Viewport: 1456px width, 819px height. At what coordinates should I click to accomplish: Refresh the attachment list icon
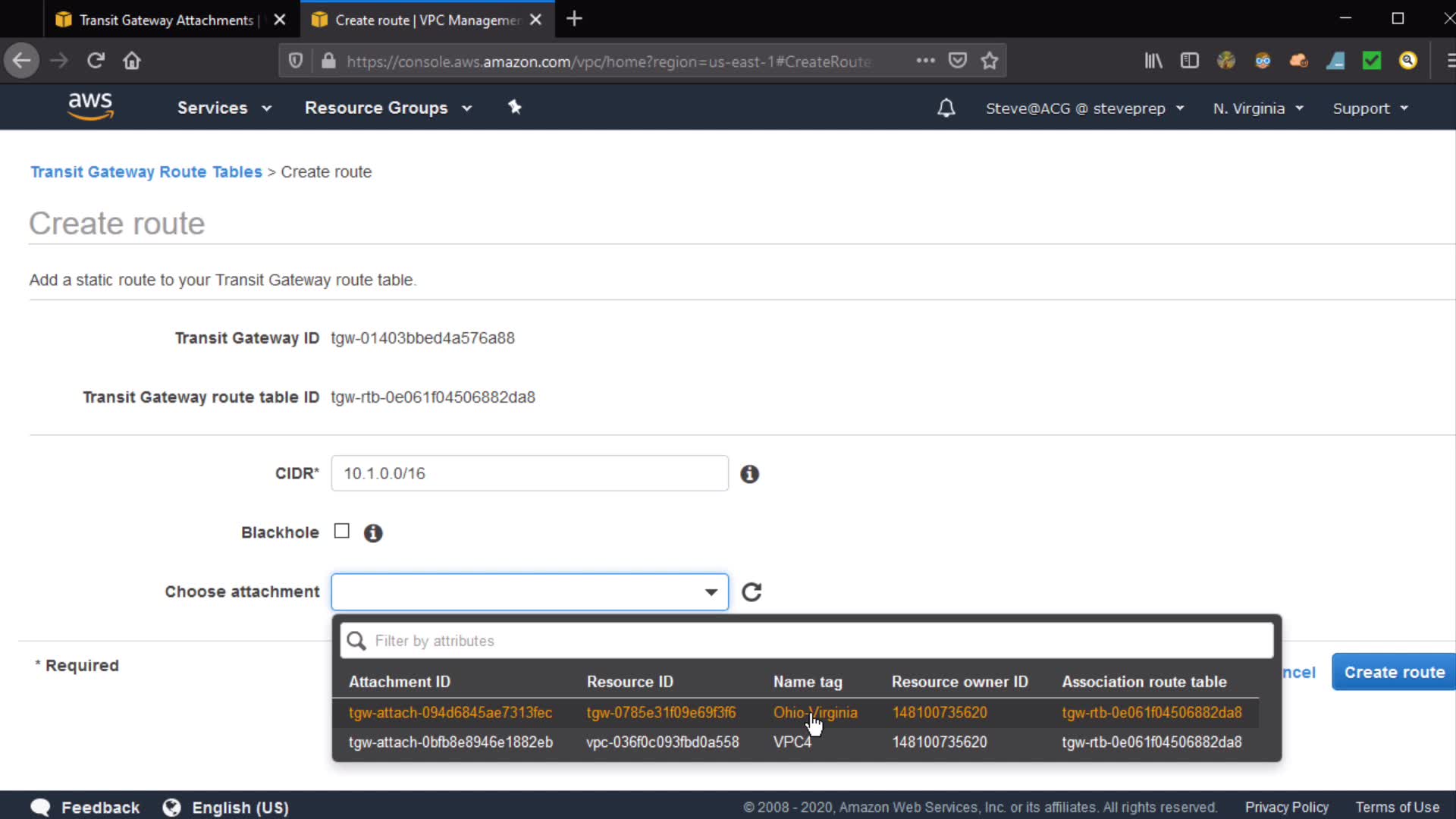[751, 591]
